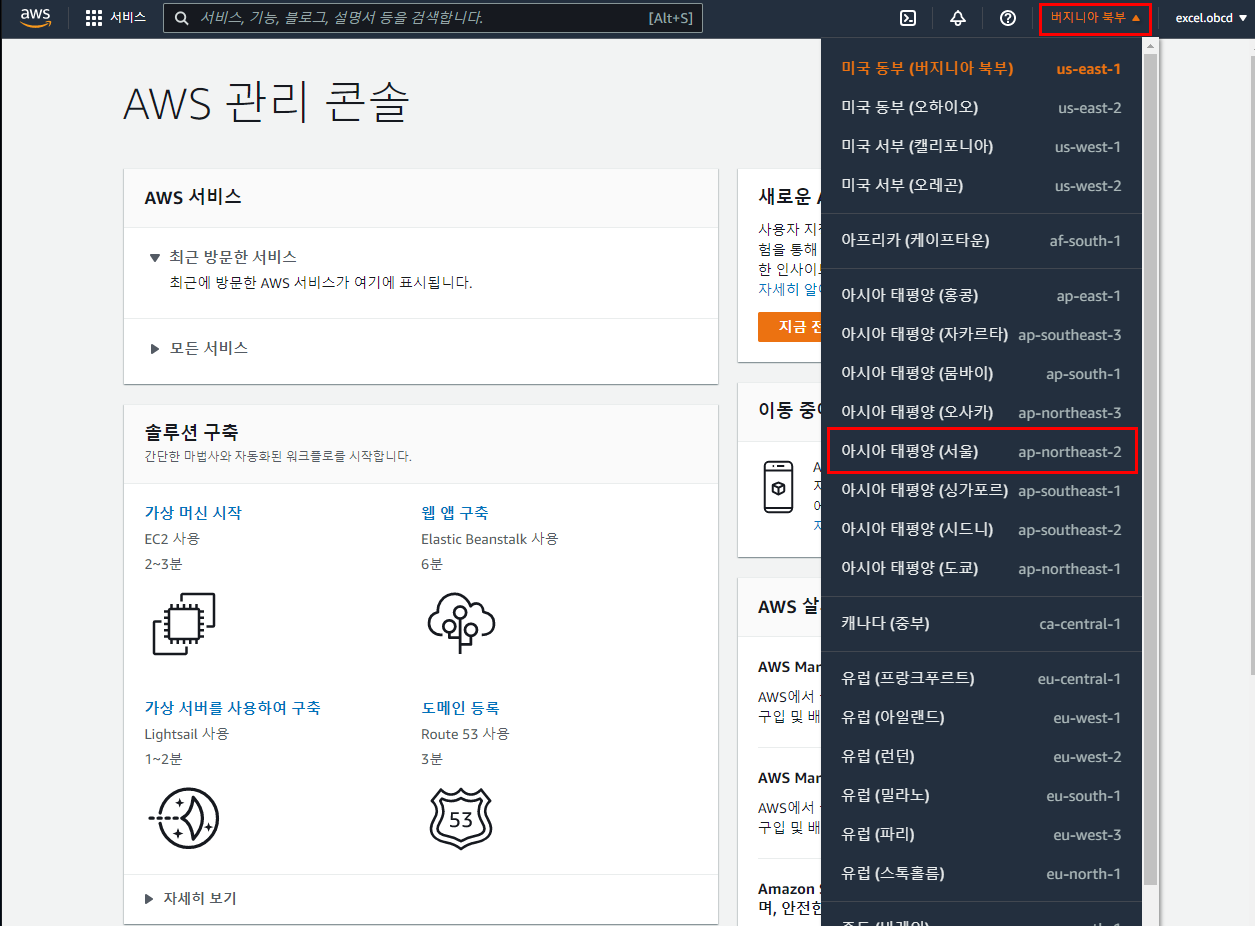Click the EC2 virtual machine chip icon
Image resolution: width=1255 pixels, height=926 pixels.
[184, 624]
